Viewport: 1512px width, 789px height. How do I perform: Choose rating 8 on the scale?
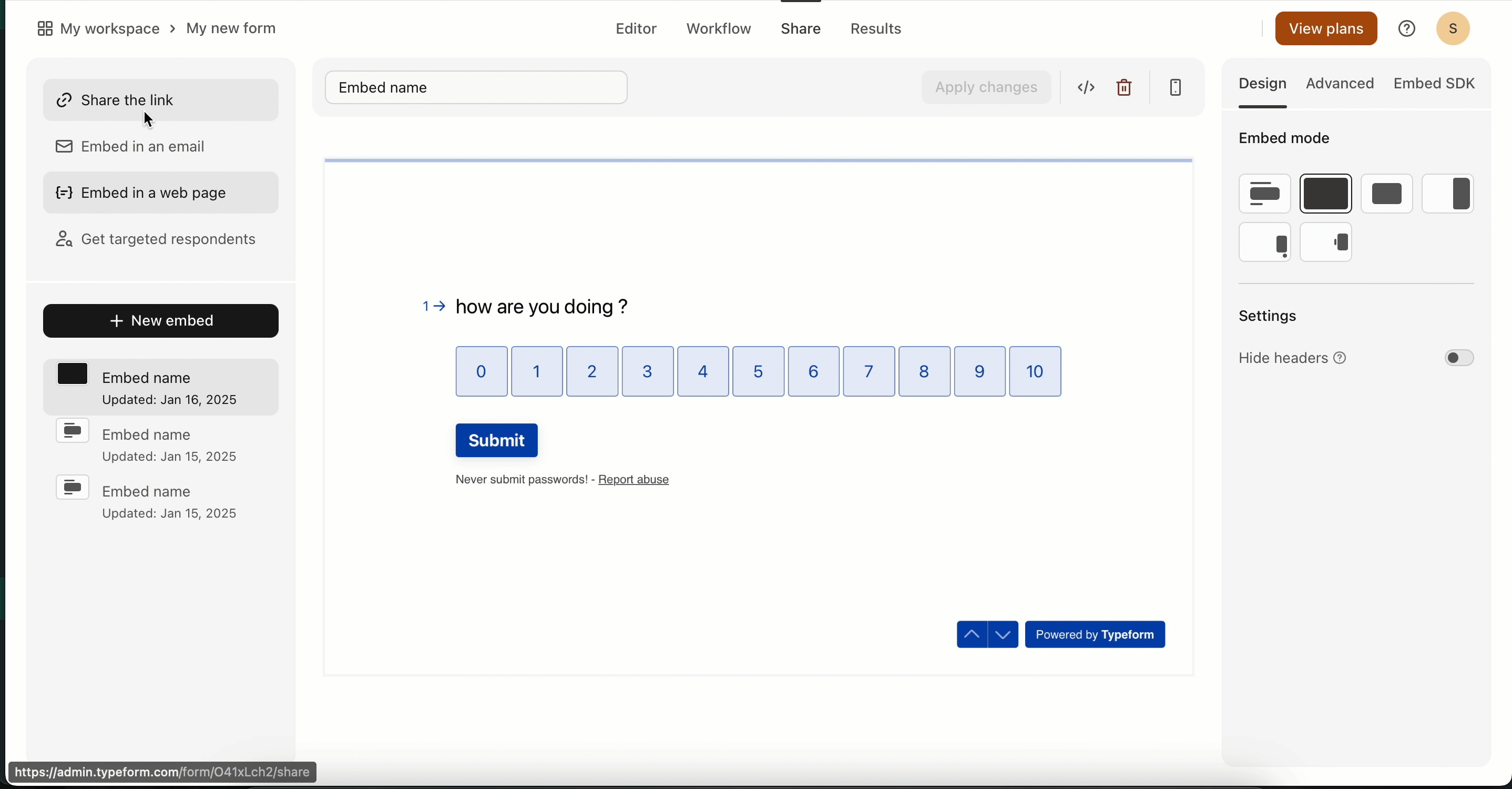[924, 371]
